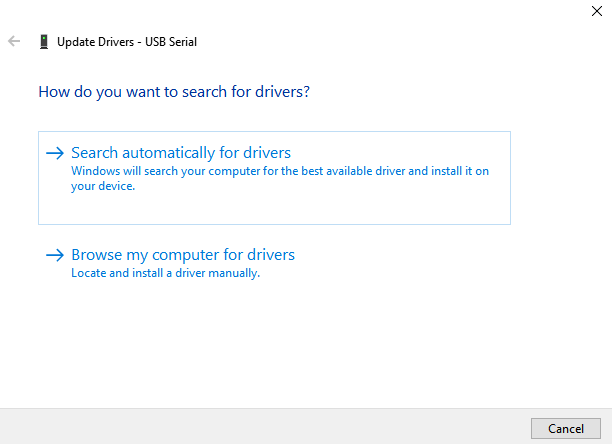Click the 'How do you want to search' heading
Viewport: 612px width, 444px height.
(x=174, y=92)
